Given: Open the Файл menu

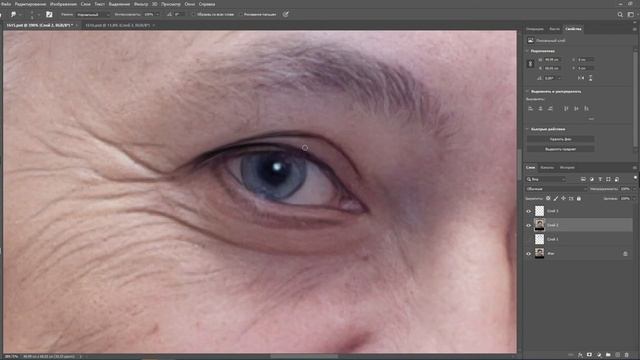Looking at the screenshot, I should tap(6, 4).
